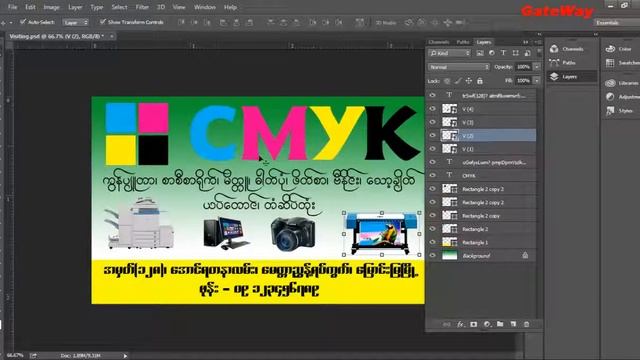This screenshot has height=360, width=640.
Task: Add layer mask icon
Action: tap(473, 324)
